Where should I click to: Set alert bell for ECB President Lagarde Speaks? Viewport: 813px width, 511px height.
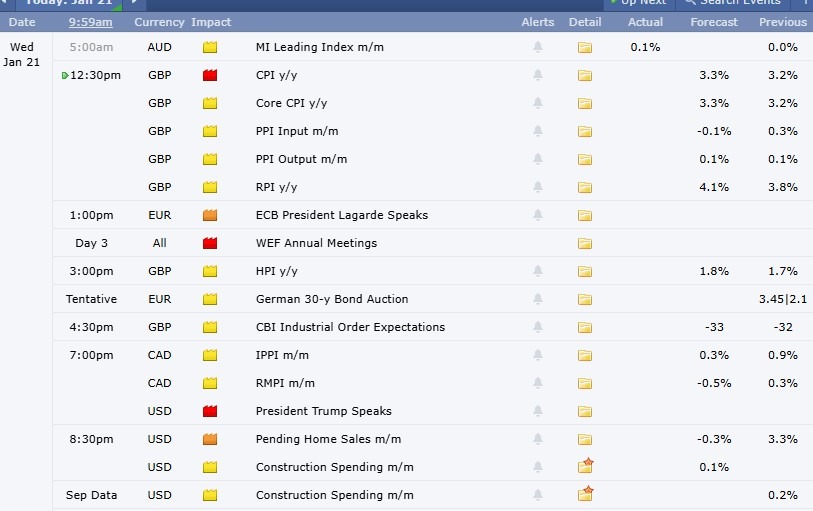[538, 215]
